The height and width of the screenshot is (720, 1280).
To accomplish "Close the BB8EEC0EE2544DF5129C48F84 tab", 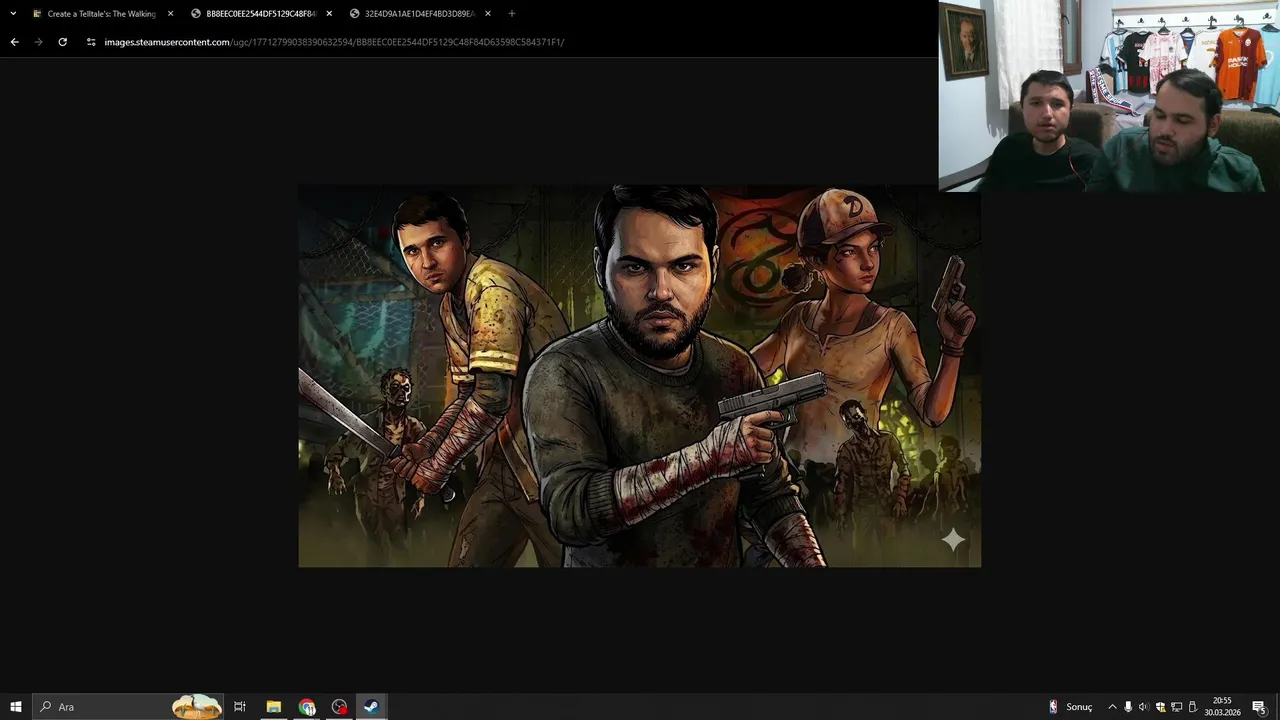I will click(x=329, y=14).
